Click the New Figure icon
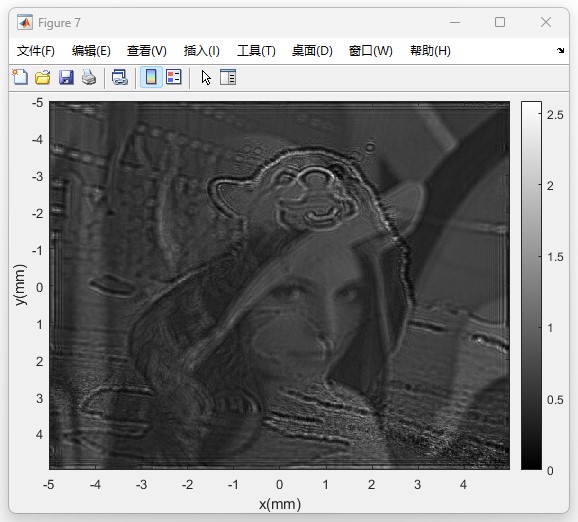This screenshot has width=578, height=522. pyautogui.click(x=20, y=77)
